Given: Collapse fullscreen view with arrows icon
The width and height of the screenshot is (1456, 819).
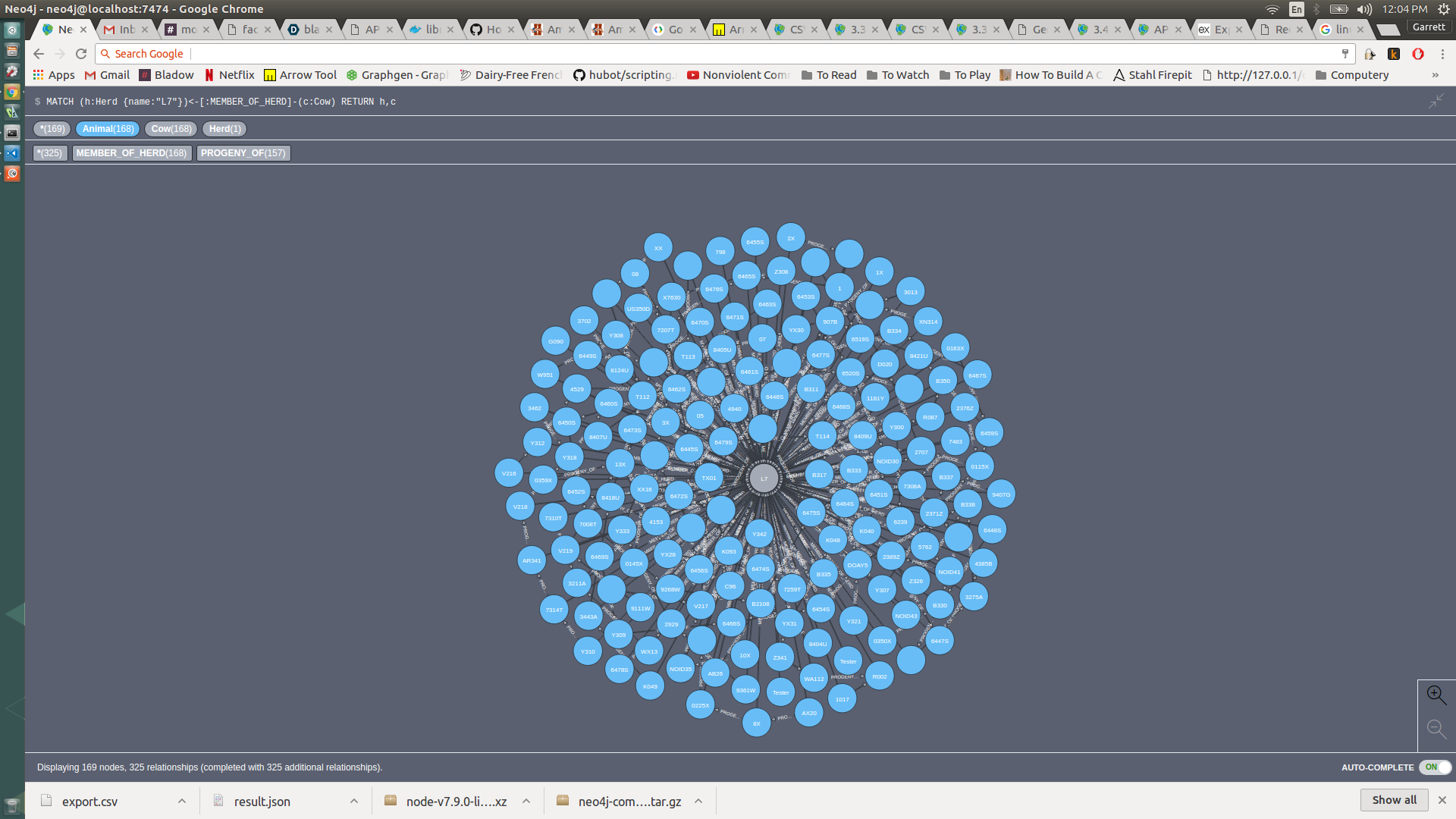Looking at the screenshot, I should pos(1436,102).
